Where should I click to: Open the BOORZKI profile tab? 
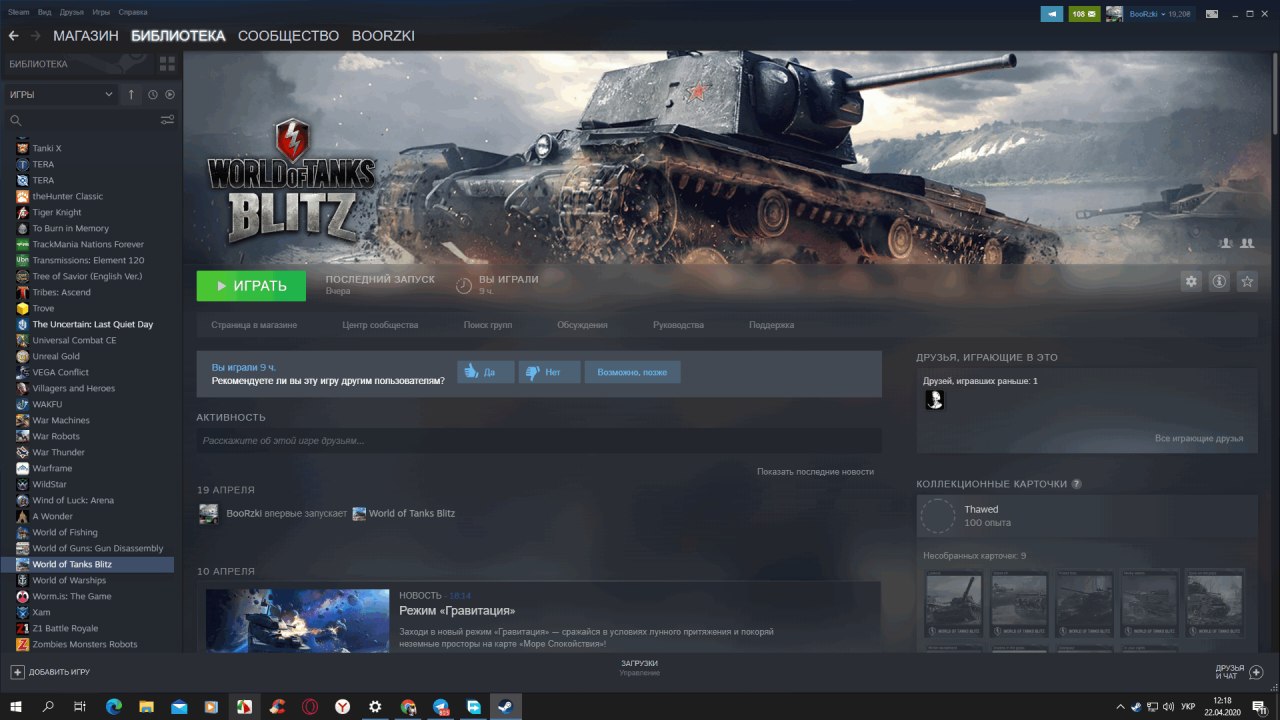(x=383, y=36)
